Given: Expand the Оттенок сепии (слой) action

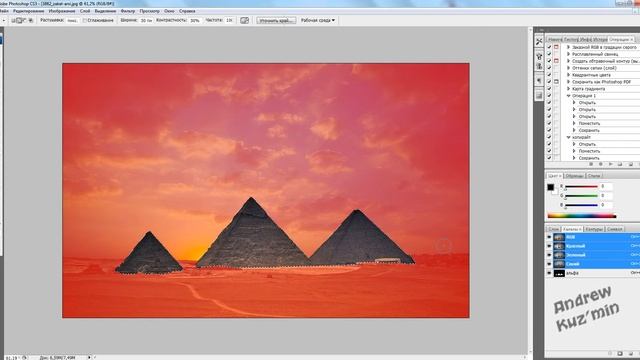Looking at the screenshot, I should pyautogui.click(x=568, y=68).
